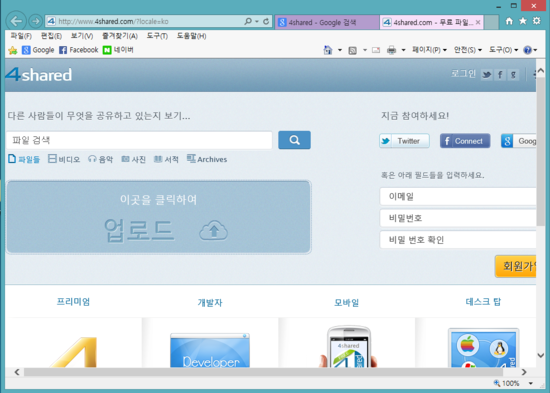Sign up with the Google button
550x393 pixels.
pos(518,141)
